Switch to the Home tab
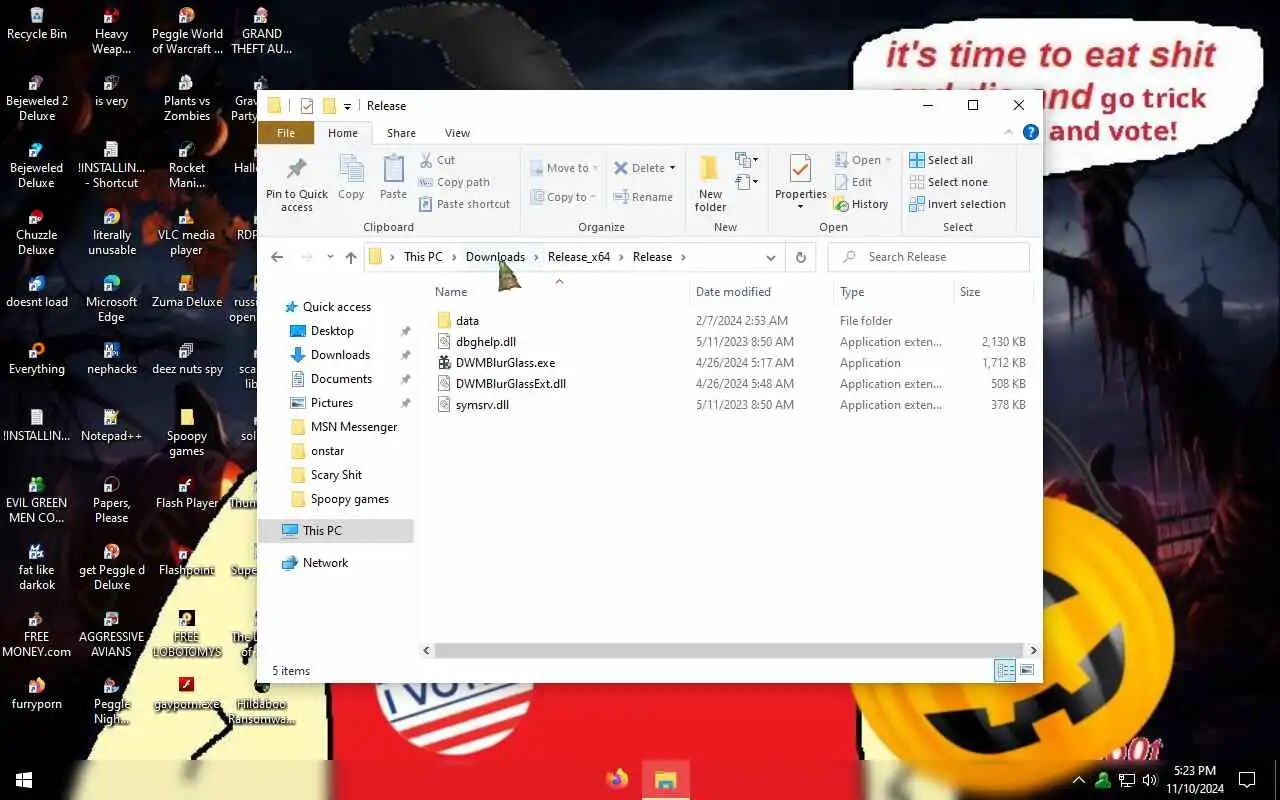 coord(343,133)
